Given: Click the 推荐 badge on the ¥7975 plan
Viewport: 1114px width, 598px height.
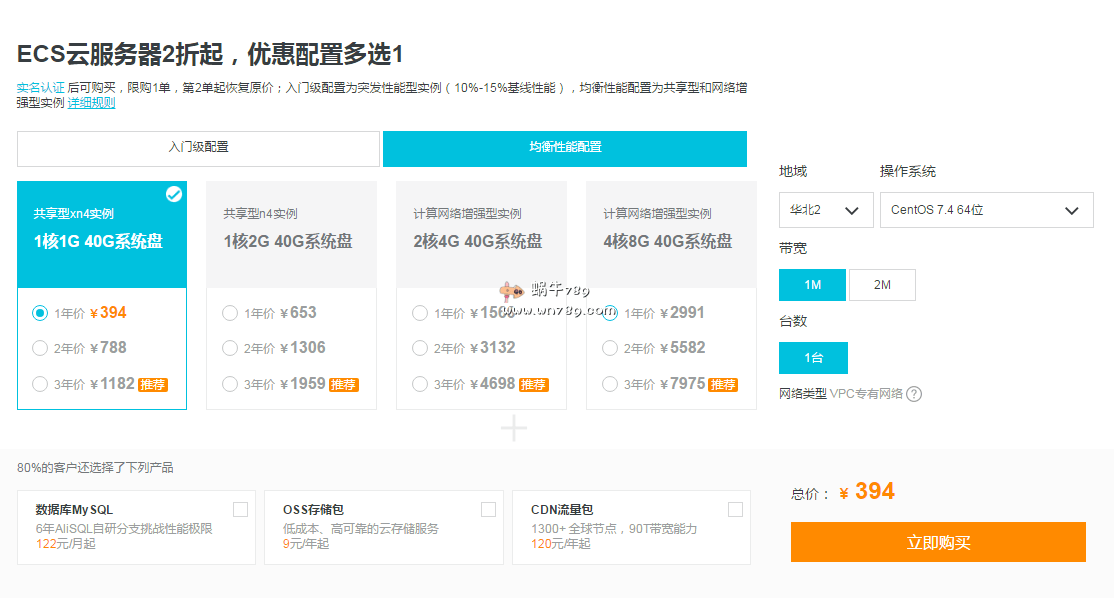Looking at the screenshot, I should click(723, 385).
